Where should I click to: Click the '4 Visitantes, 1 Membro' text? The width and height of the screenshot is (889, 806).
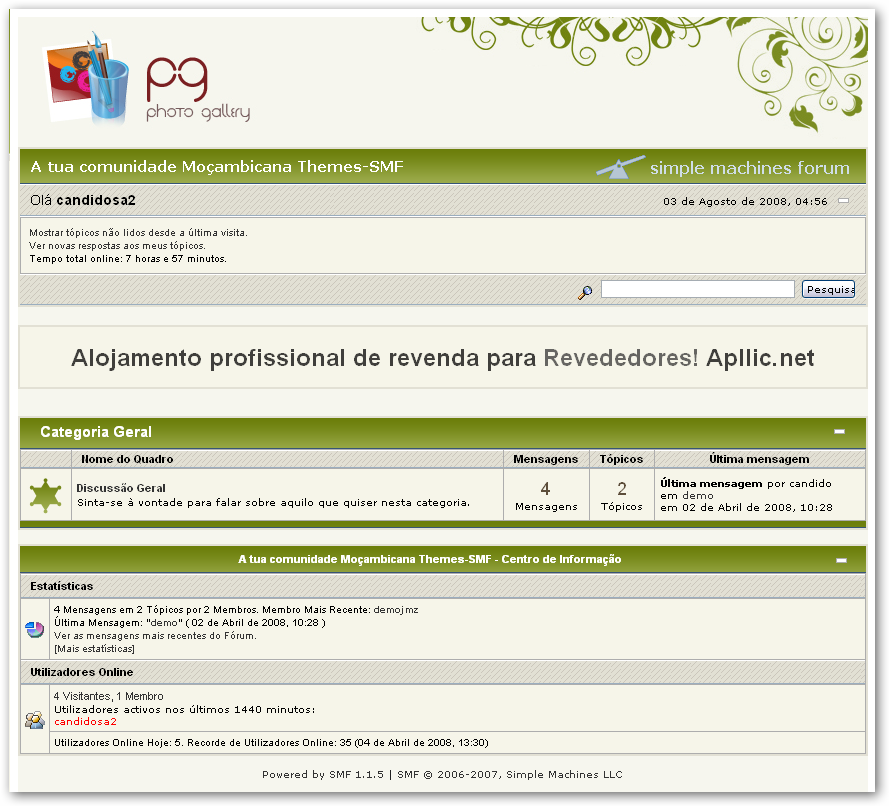click(x=109, y=696)
